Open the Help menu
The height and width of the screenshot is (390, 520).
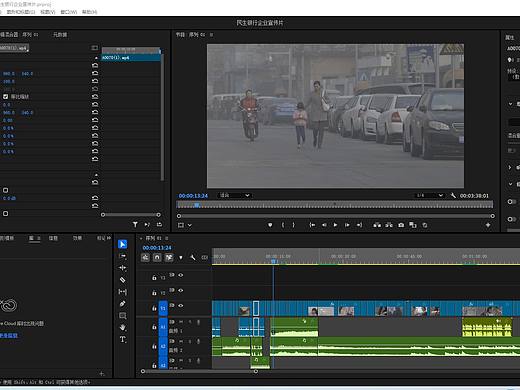click(x=89, y=12)
